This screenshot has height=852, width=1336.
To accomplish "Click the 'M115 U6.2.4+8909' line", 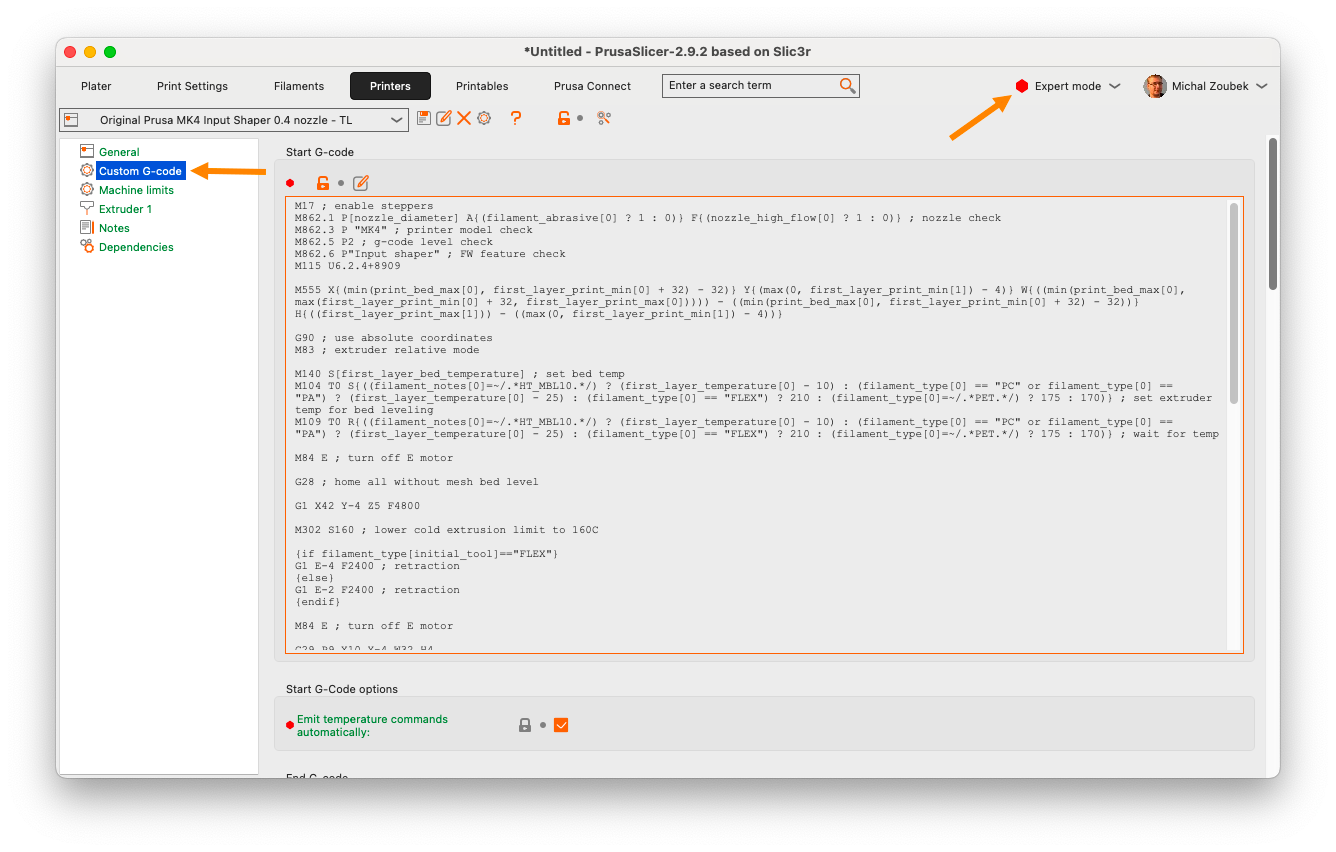I will click(348, 266).
